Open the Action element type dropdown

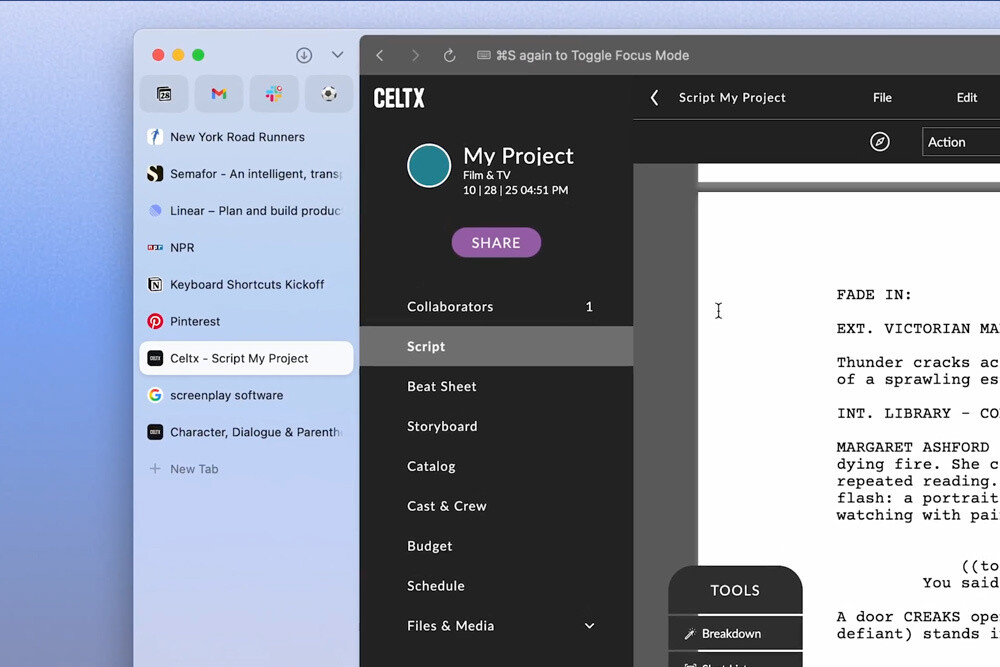[x=960, y=142]
